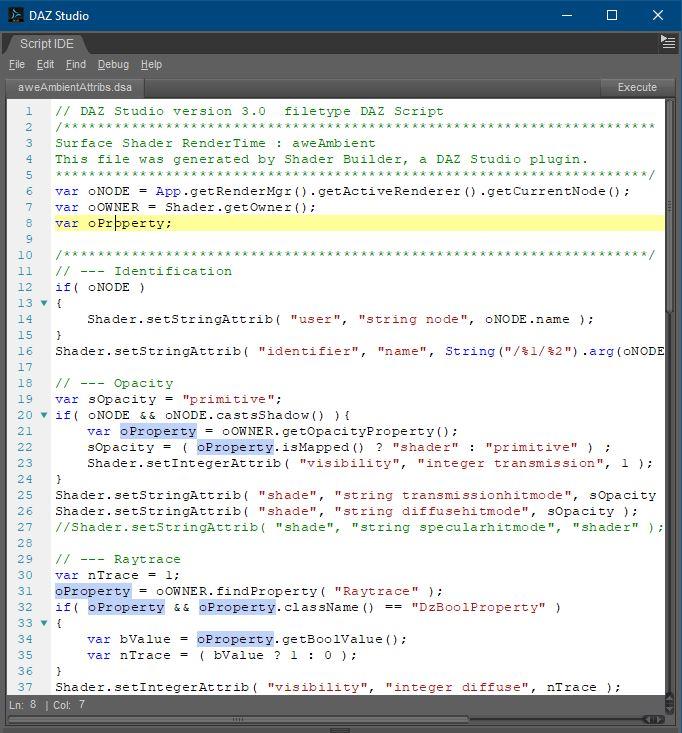This screenshot has width=682, height=733.
Task: Open the Find menu
Action: click(76, 65)
